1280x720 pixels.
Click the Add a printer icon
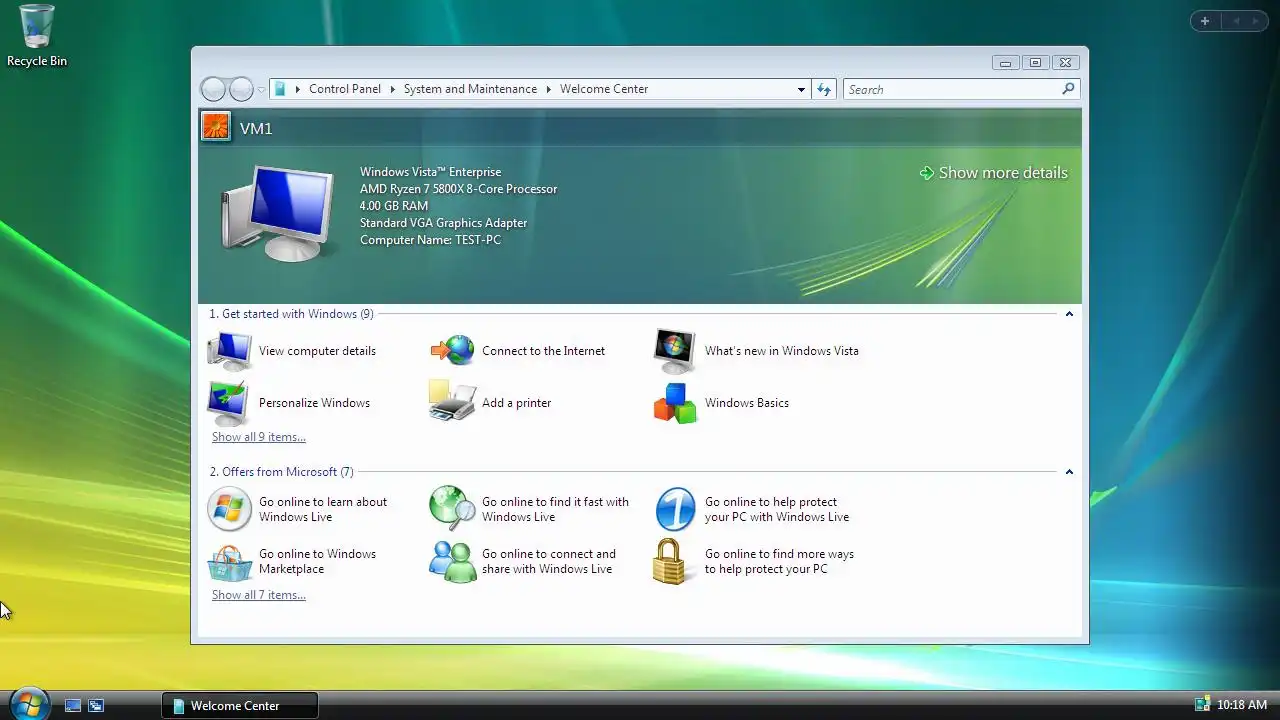[453, 401]
